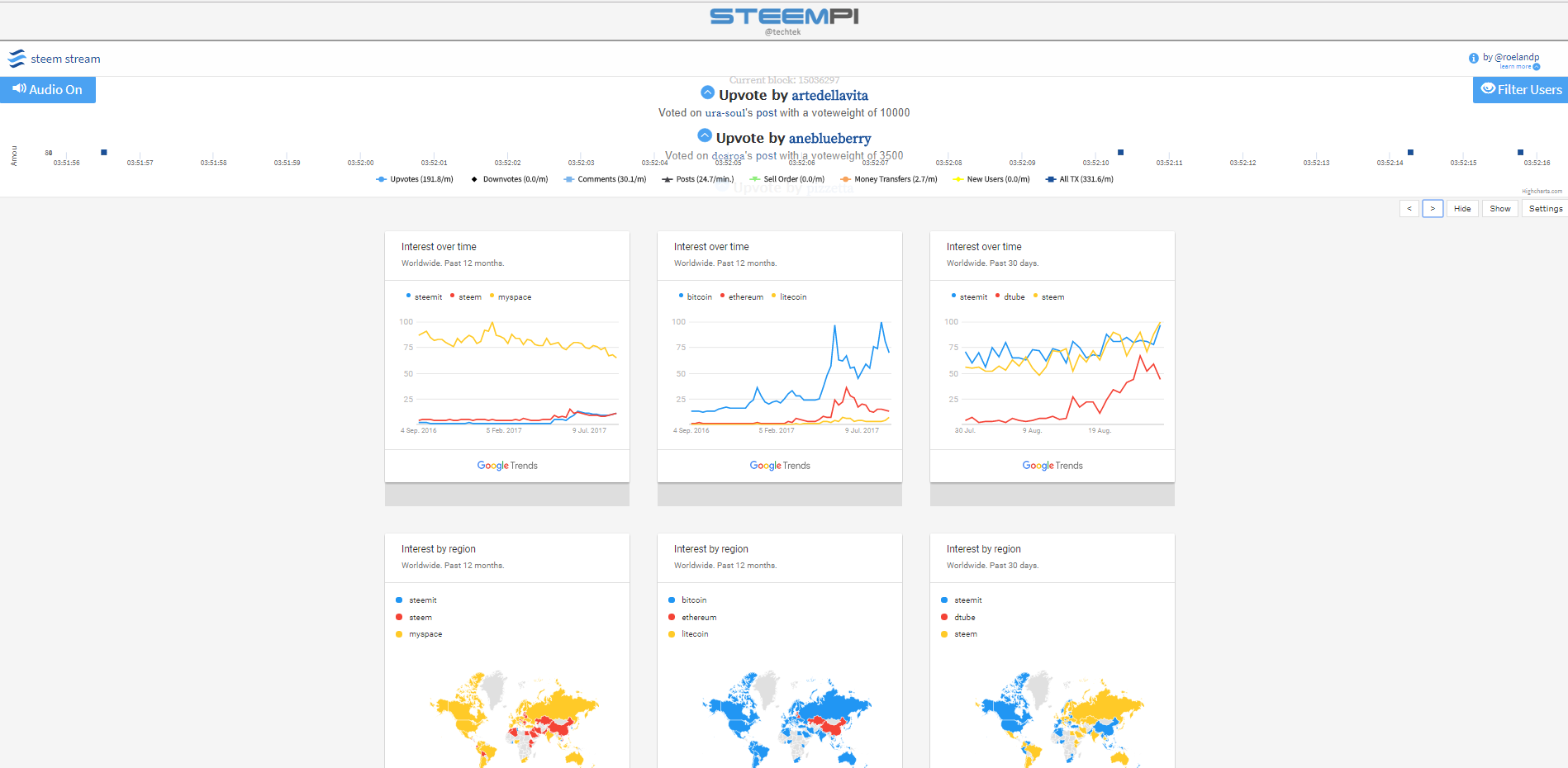1568x768 pixels.
Task: Click All TX data point near 03:52:16
Action: point(1520,152)
